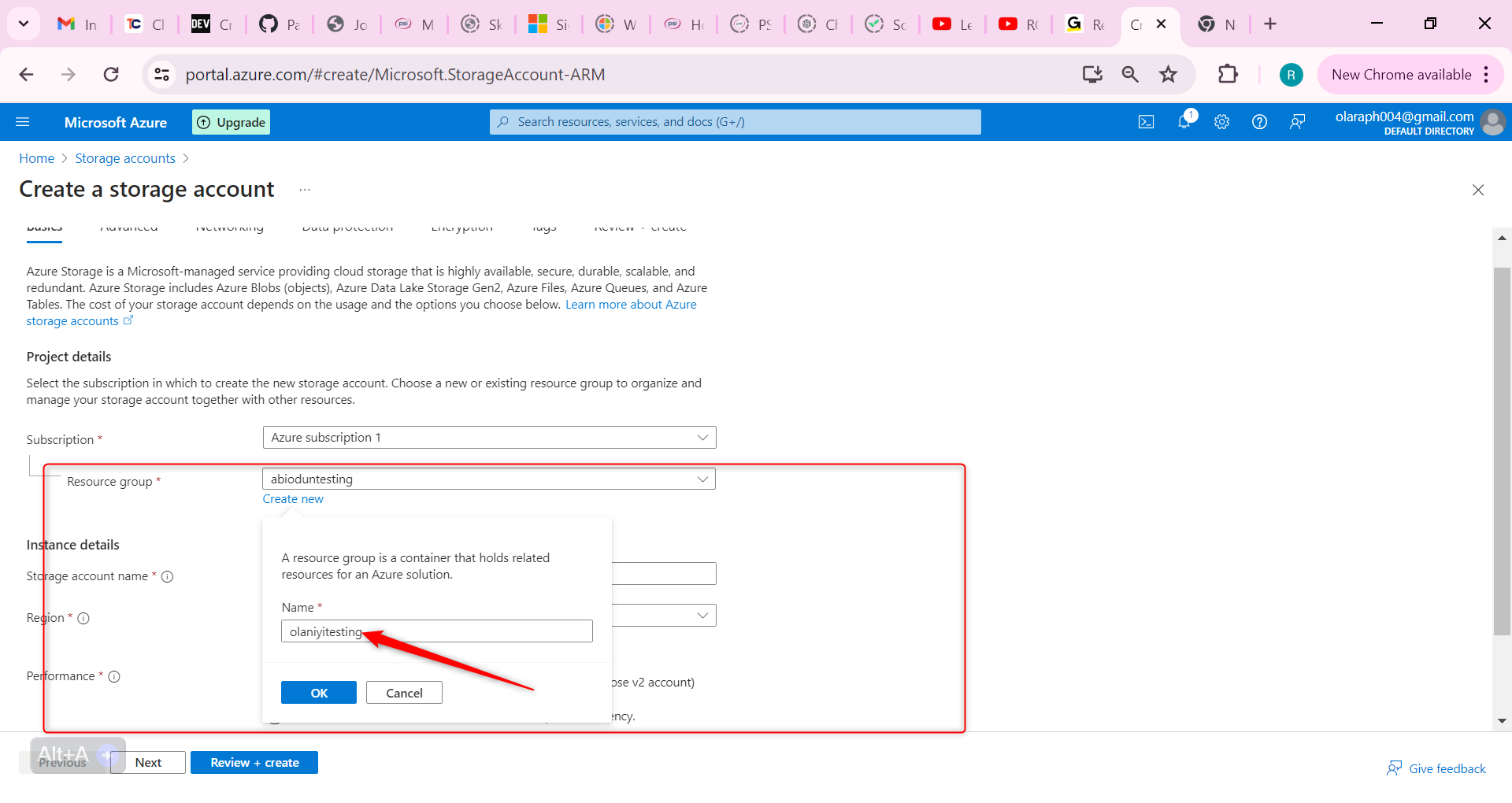Open the Give feedback link
The height and width of the screenshot is (803, 1512).
coord(1436,768)
